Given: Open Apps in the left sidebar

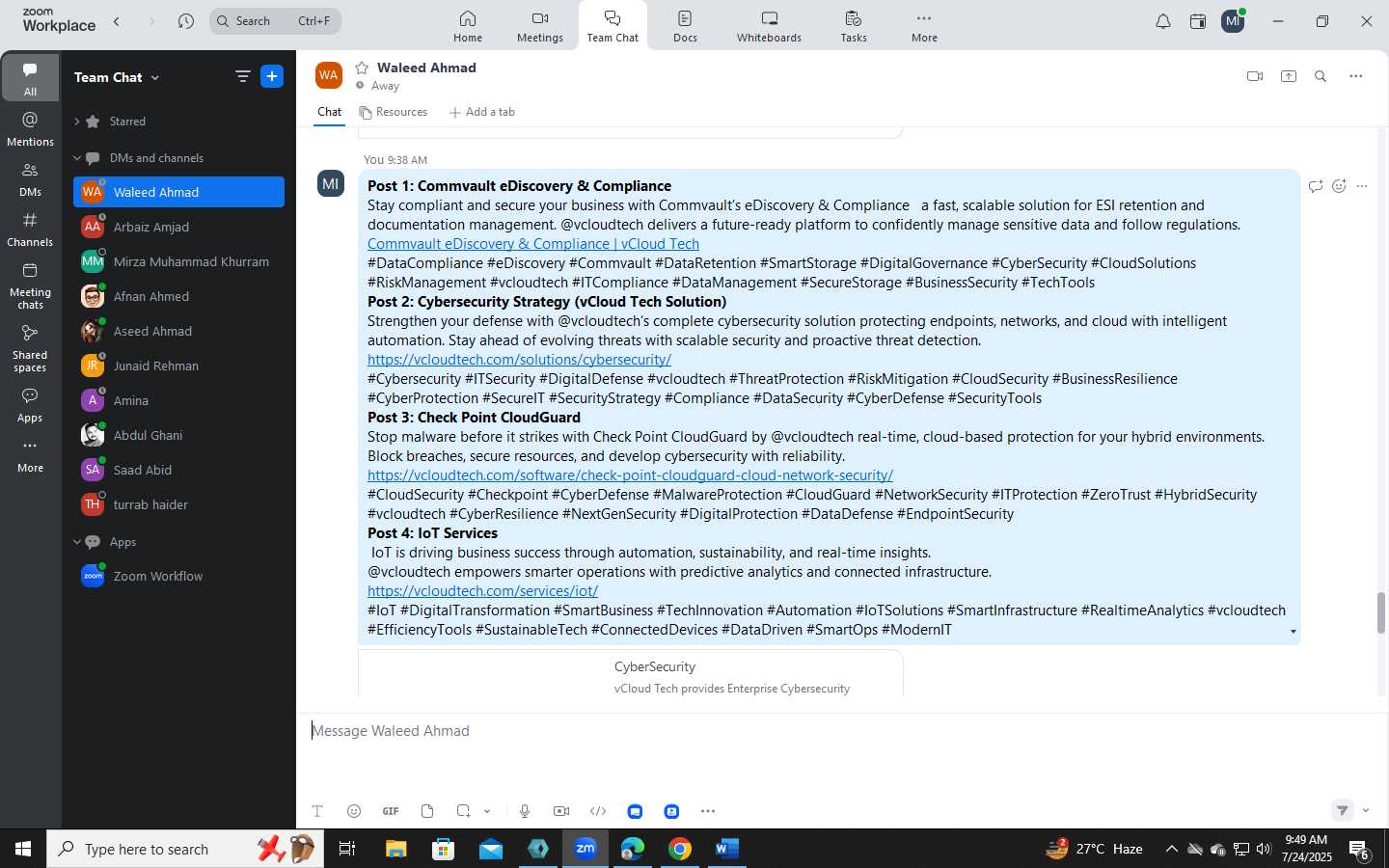Looking at the screenshot, I should point(30,405).
